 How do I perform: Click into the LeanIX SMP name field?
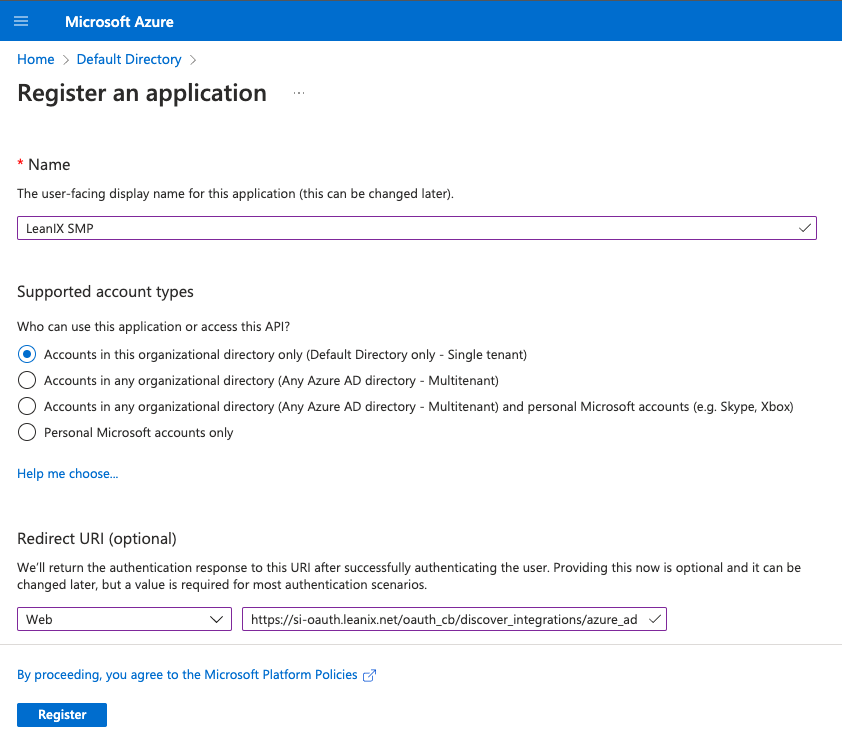point(417,228)
